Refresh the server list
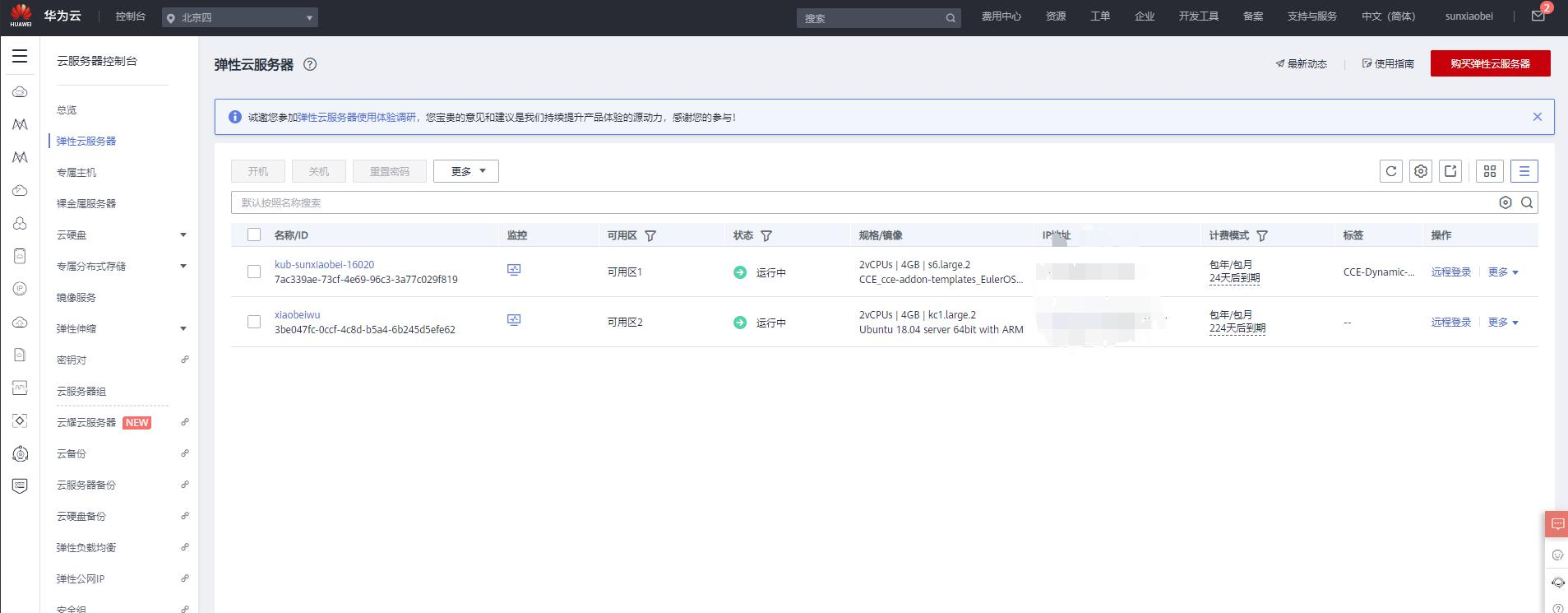The width and height of the screenshot is (1568, 613). click(1390, 171)
